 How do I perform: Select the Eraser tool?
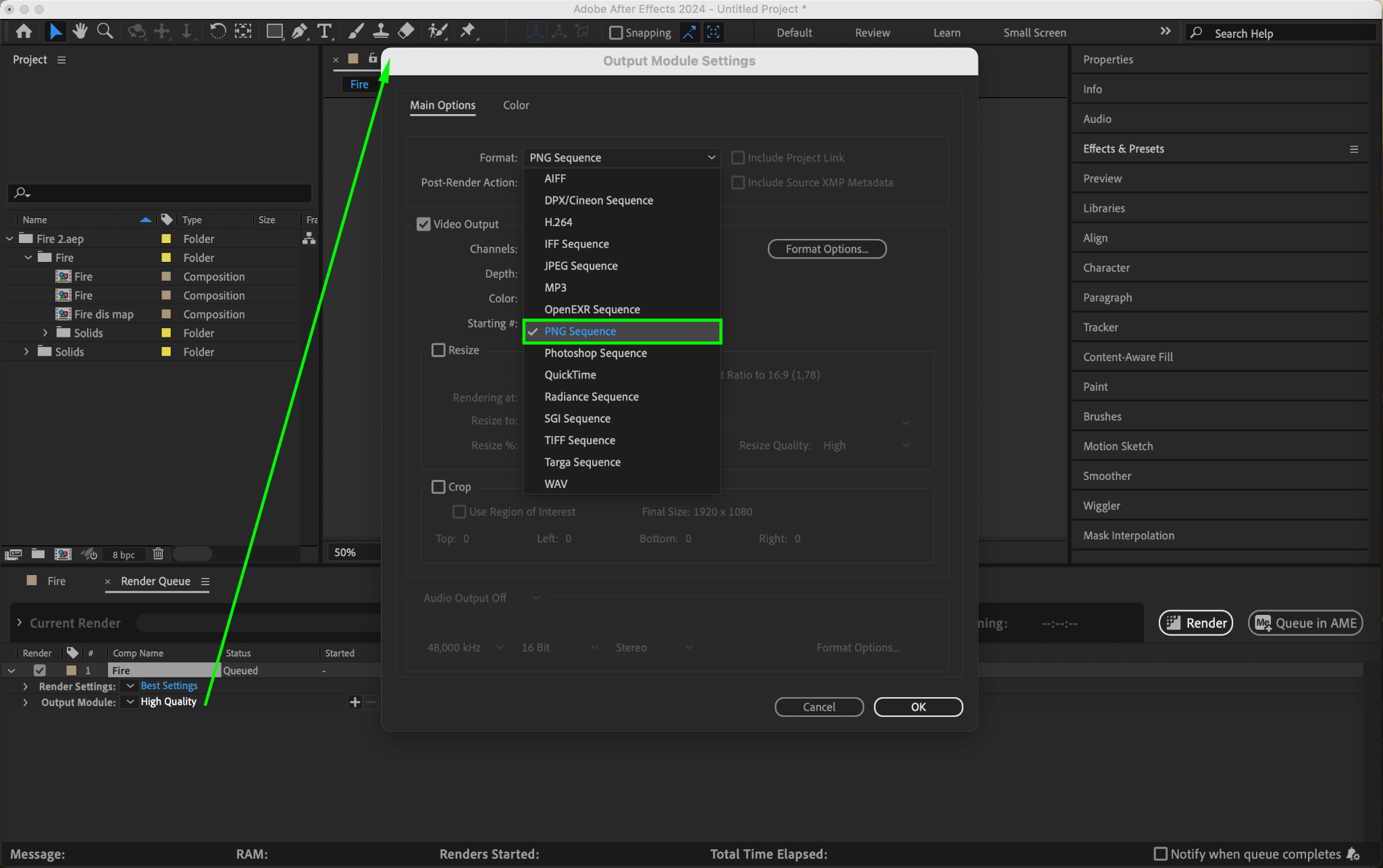coord(406,31)
